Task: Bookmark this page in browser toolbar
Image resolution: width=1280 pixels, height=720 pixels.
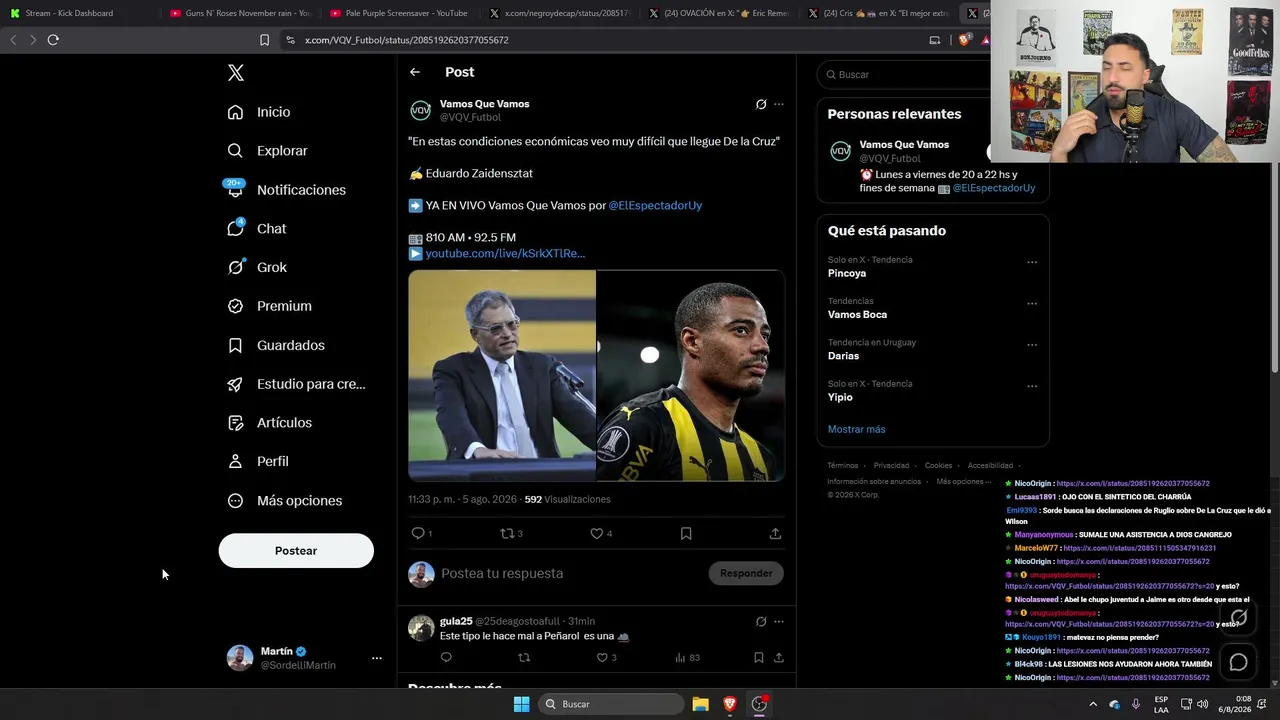Action: [264, 40]
